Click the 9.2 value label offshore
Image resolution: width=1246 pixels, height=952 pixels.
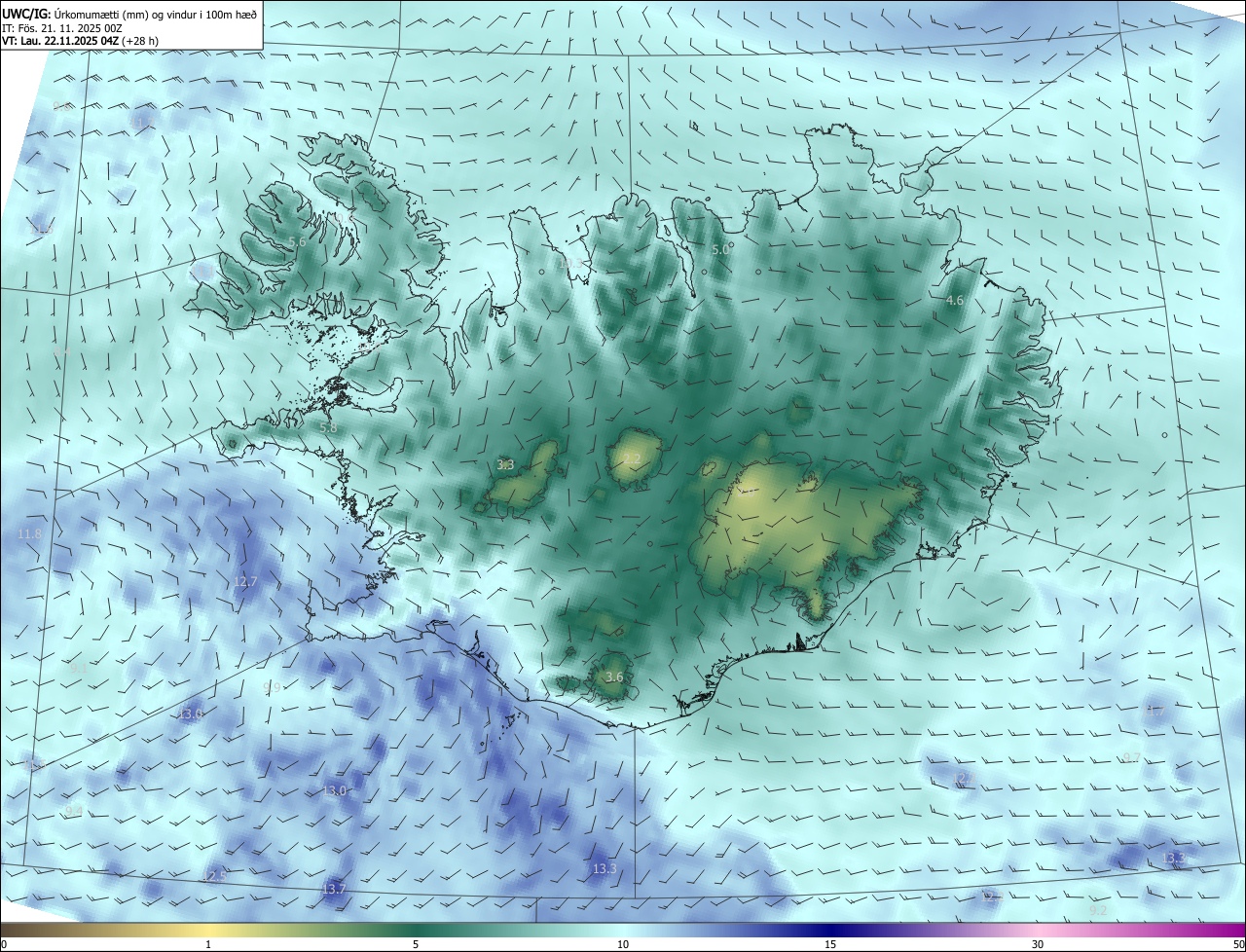click(1098, 911)
